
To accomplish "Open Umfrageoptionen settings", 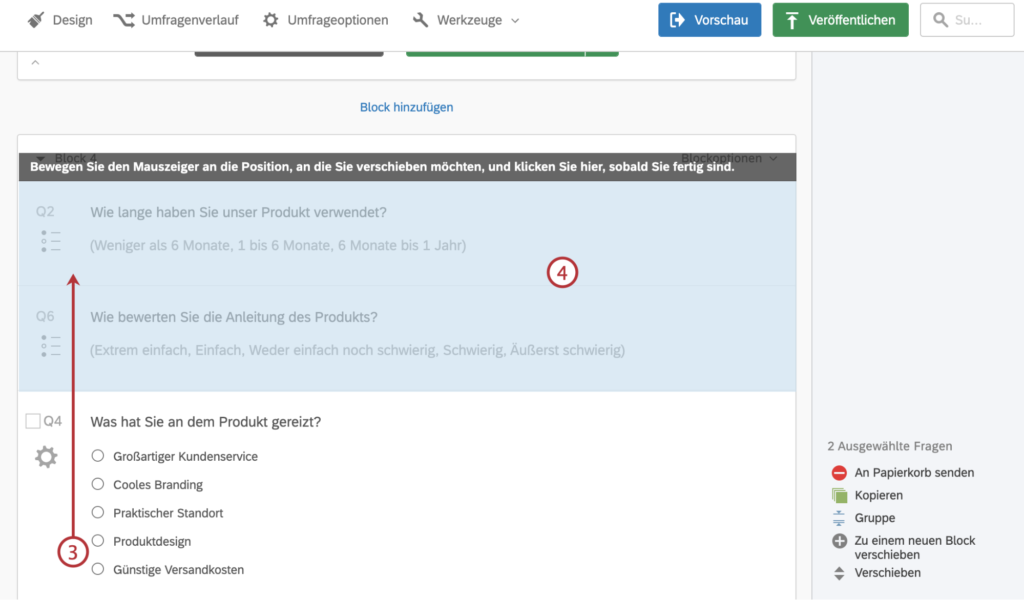I will pos(325,20).
